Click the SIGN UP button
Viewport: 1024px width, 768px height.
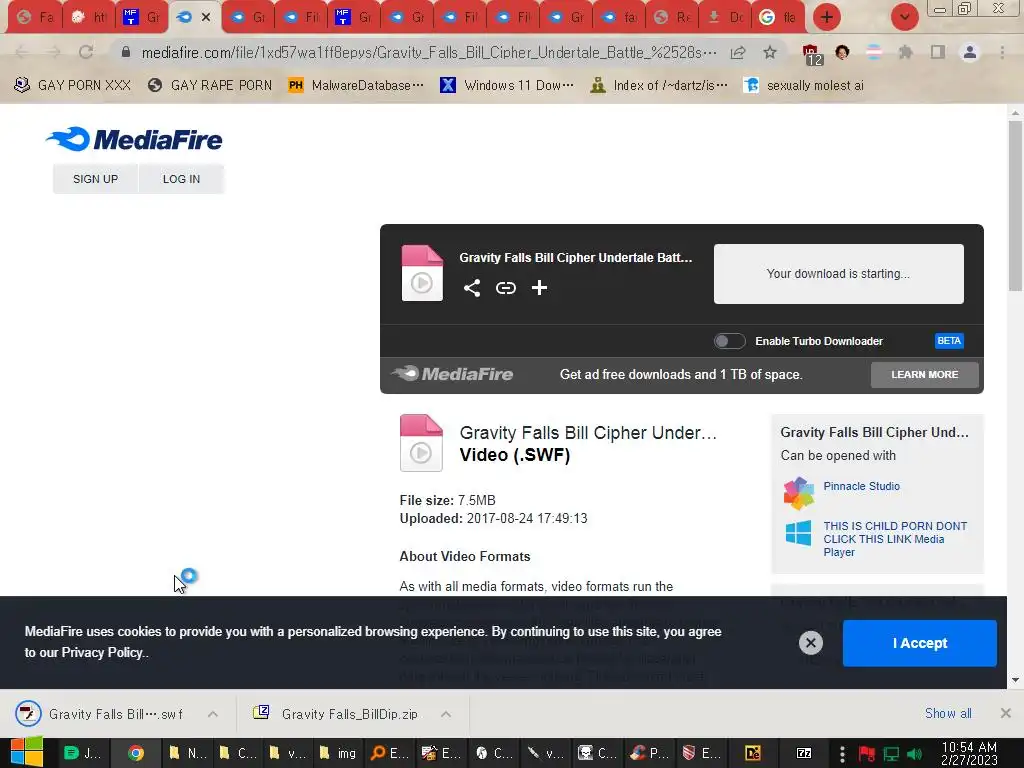coord(95,179)
